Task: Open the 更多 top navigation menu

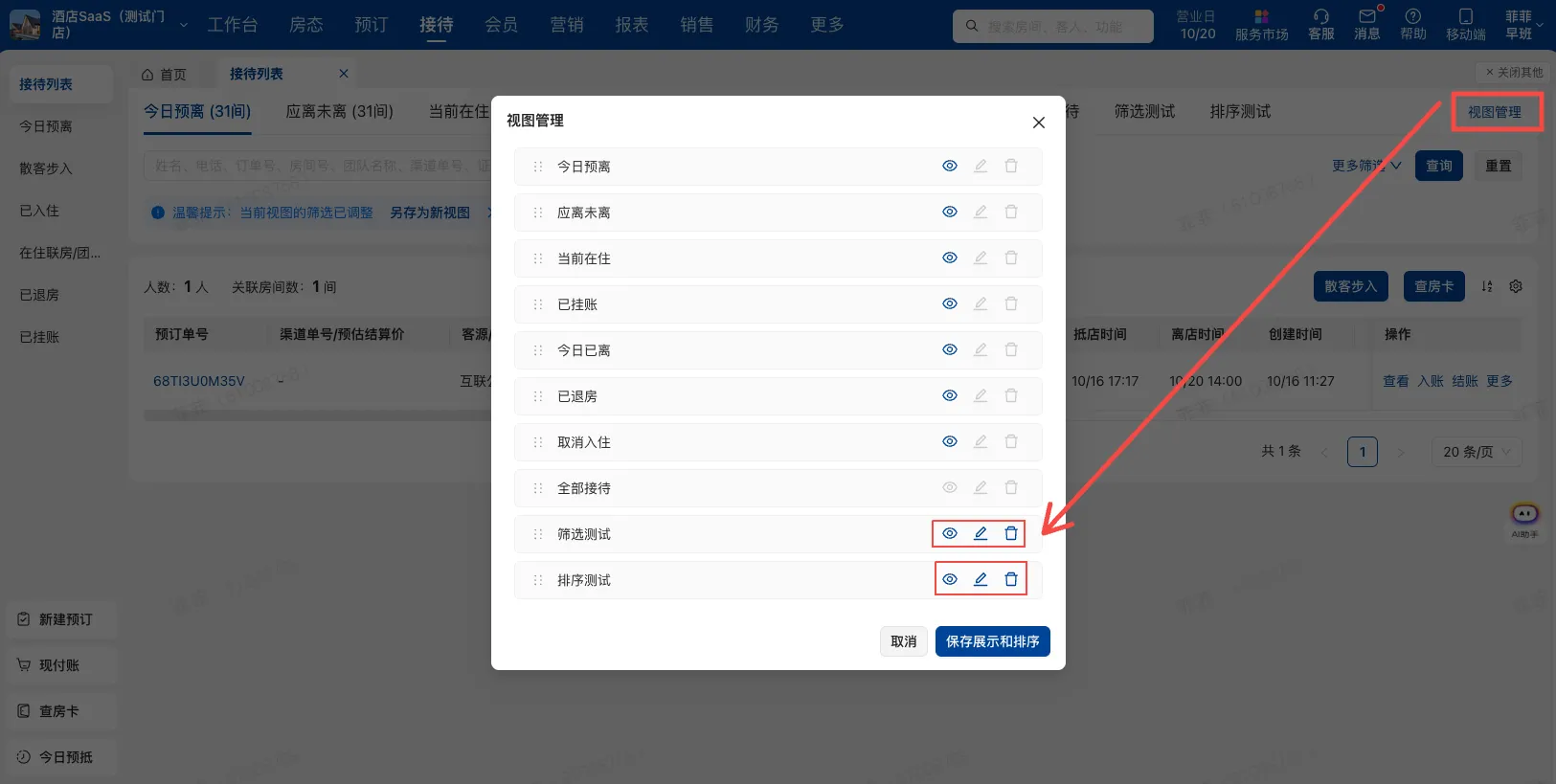Action: pos(827,25)
